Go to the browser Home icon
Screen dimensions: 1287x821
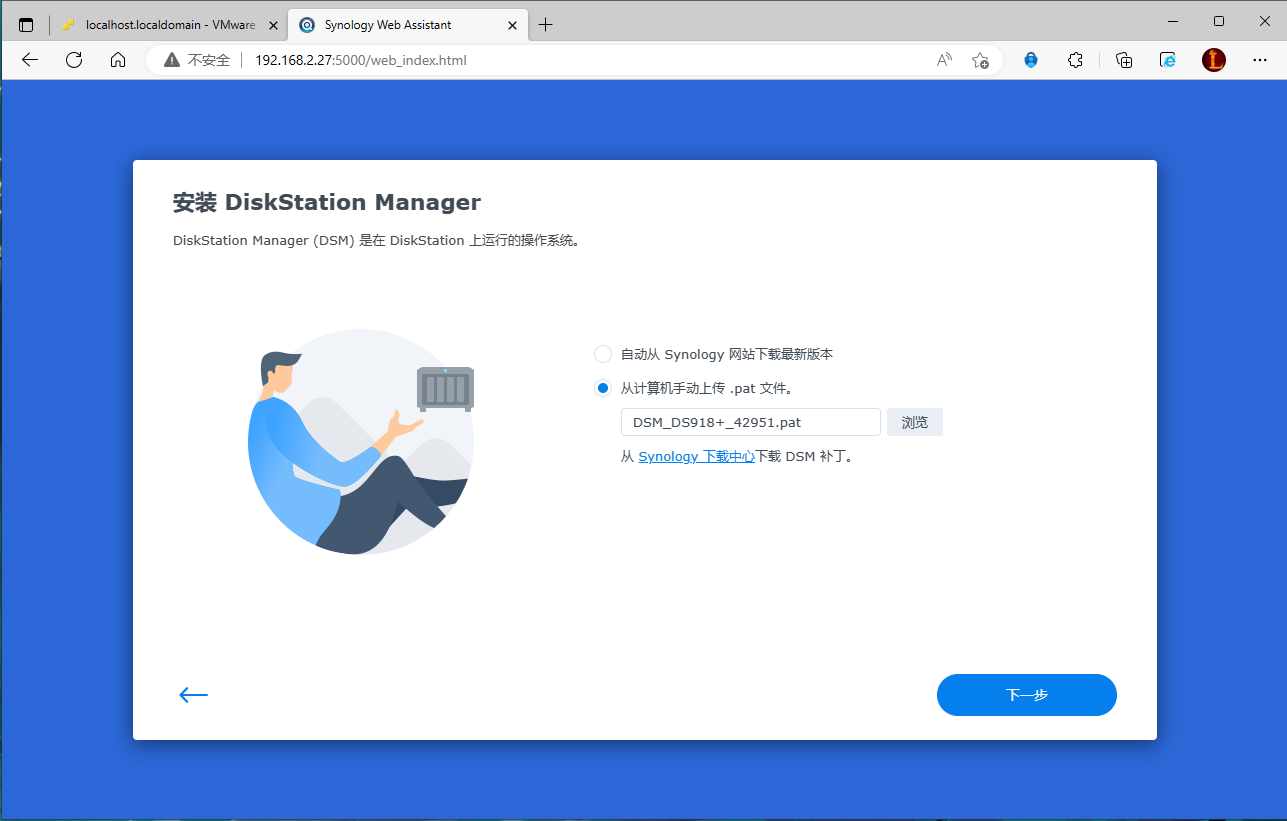click(x=118, y=60)
